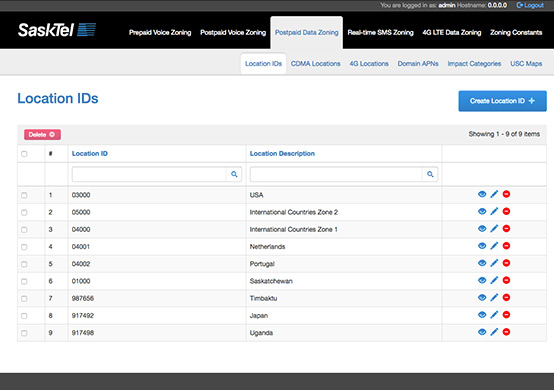Image resolution: width=554 pixels, height=390 pixels.
Task: Sort by Location ID column header
Action: point(90,154)
